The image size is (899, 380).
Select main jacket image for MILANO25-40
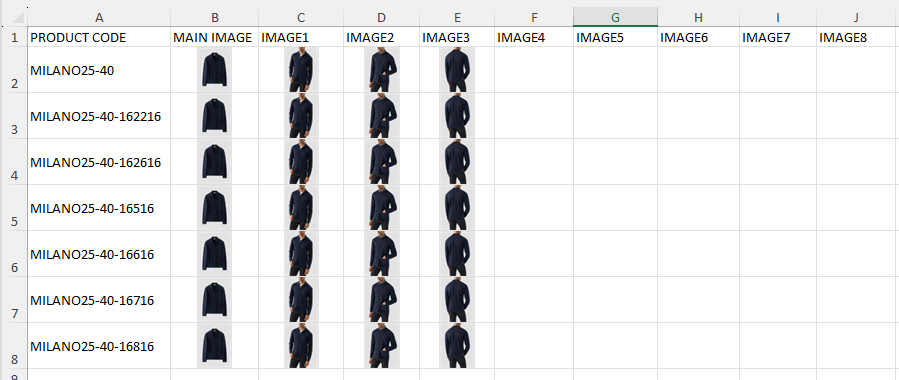(214, 69)
